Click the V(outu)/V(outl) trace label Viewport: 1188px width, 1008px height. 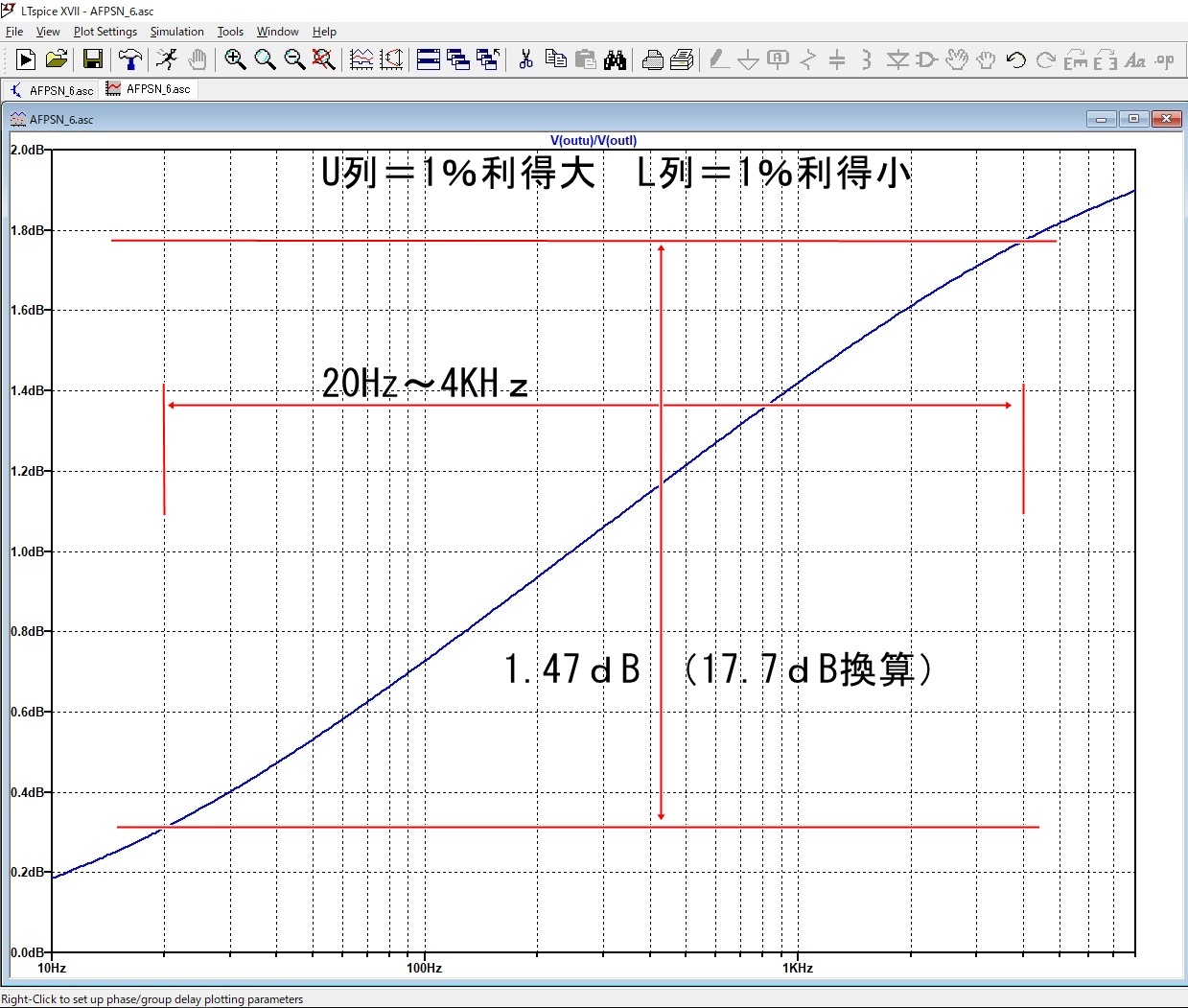(594, 140)
